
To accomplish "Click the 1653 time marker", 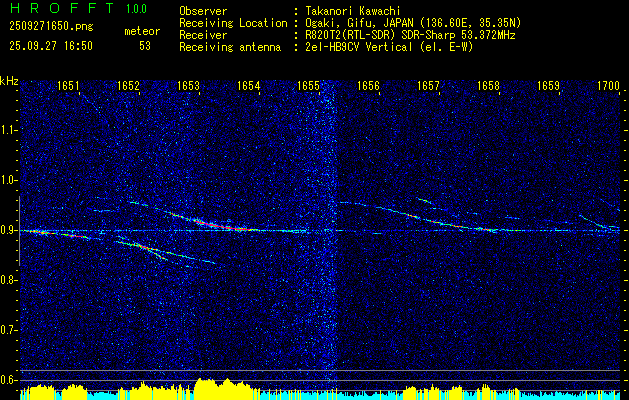I will (189, 85).
